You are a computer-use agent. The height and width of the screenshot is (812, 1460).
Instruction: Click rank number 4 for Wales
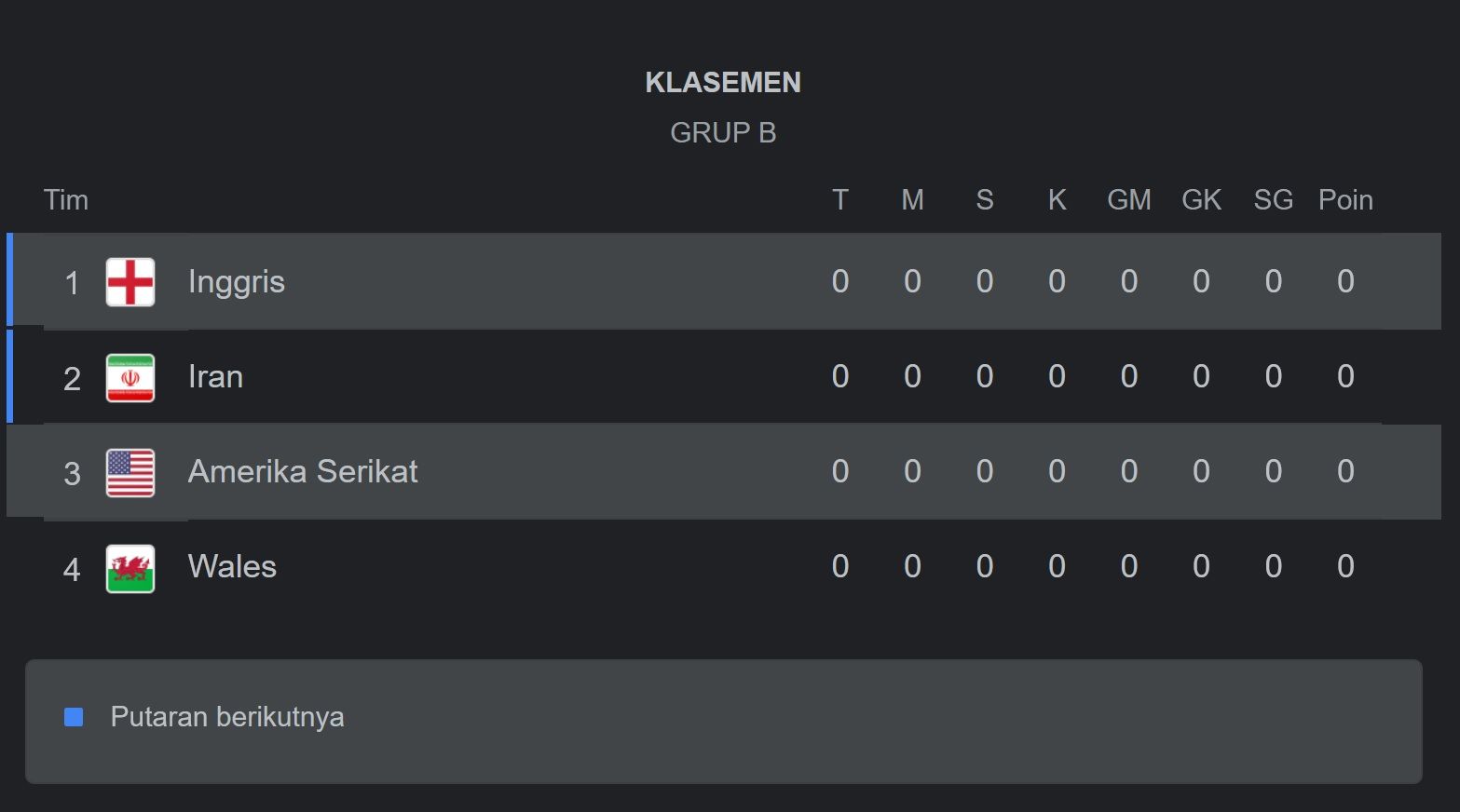[72, 569]
